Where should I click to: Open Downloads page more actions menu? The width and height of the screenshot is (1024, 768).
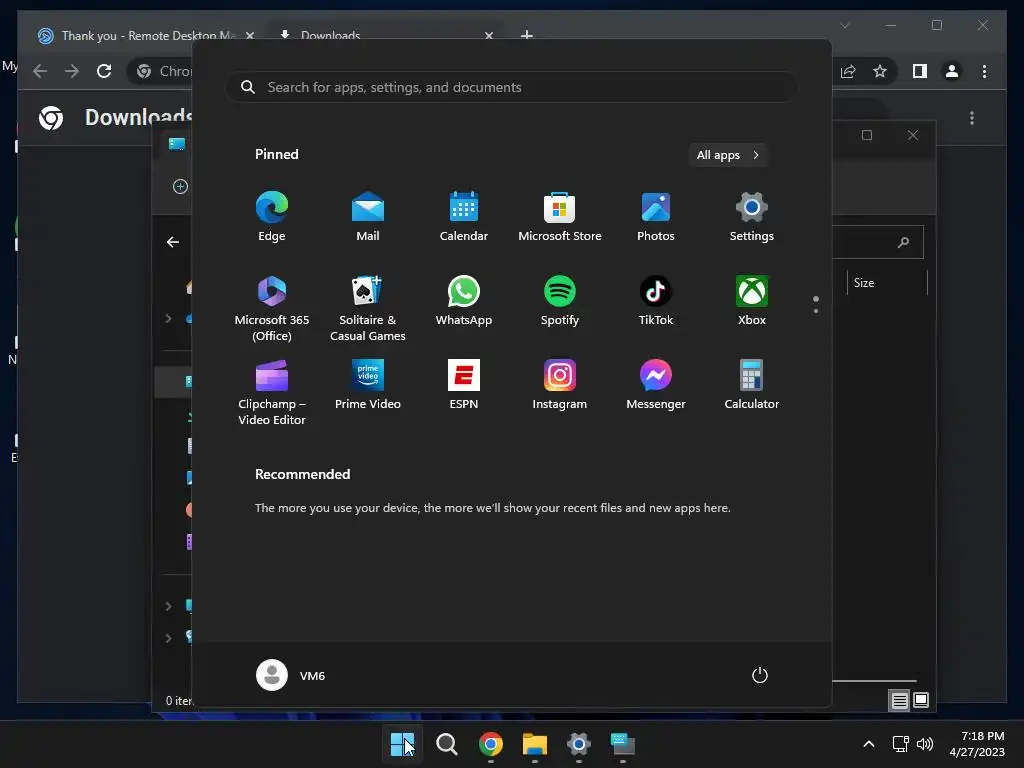click(x=972, y=118)
